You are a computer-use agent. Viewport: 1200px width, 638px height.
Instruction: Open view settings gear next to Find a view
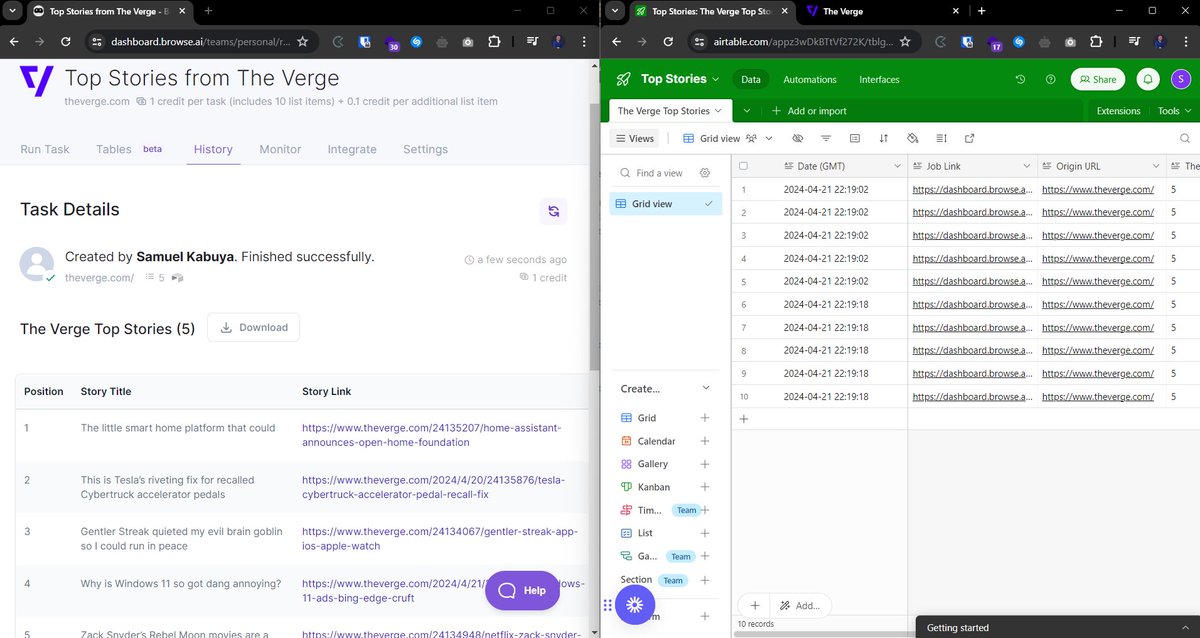pyautogui.click(x=705, y=173)
